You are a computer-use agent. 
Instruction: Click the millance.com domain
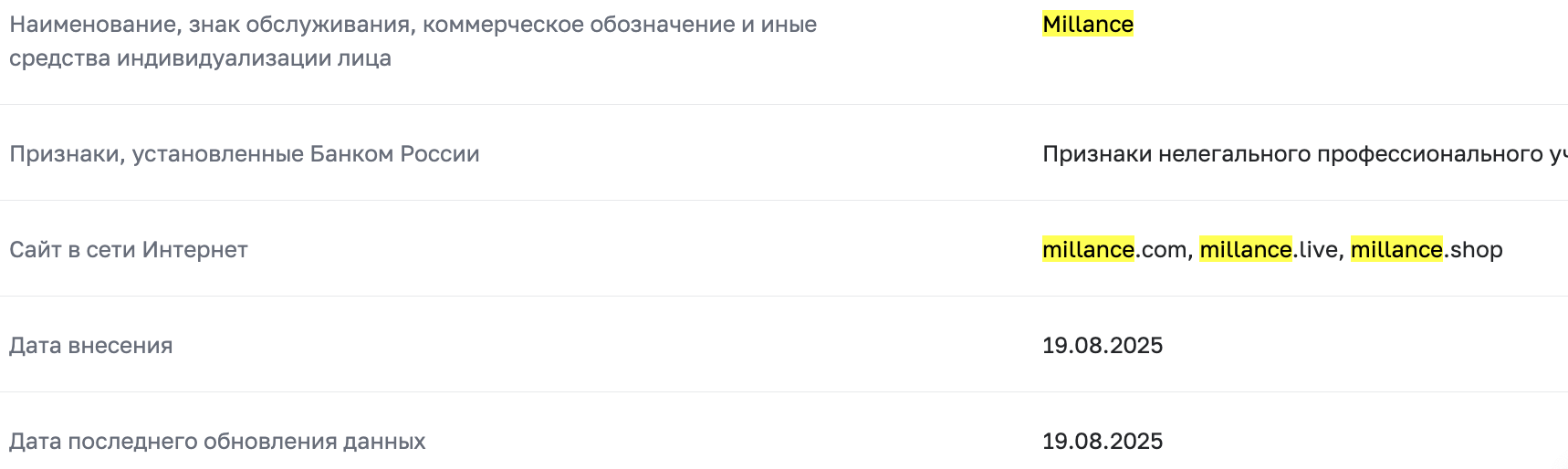tap(1115, 250)
